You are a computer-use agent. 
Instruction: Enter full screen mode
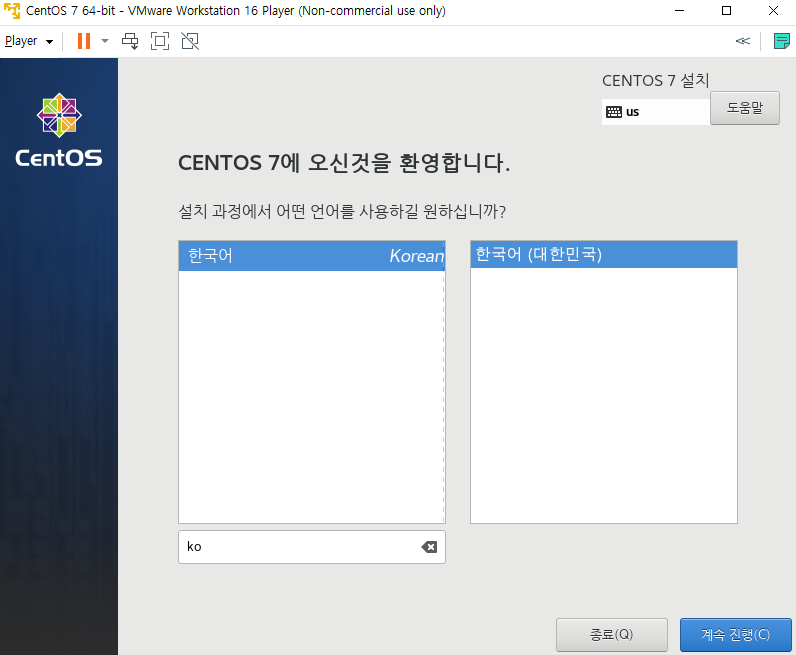(x=160, y=41)
